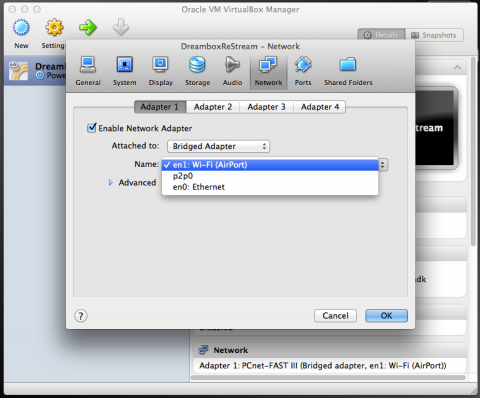Uncheck Enable Network Adapter
This screenshot has height=398, width=480.
coord(91,128)
